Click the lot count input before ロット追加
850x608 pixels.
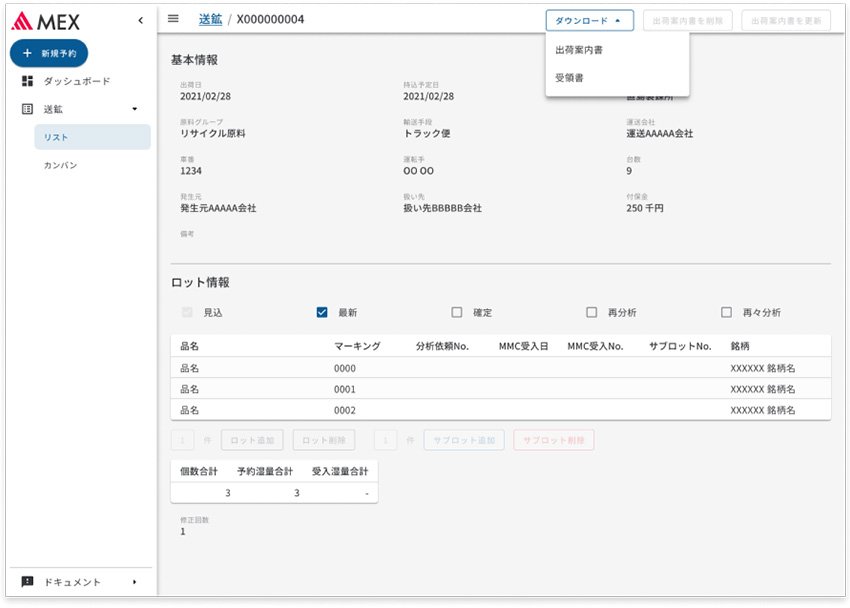click(183, 440)
